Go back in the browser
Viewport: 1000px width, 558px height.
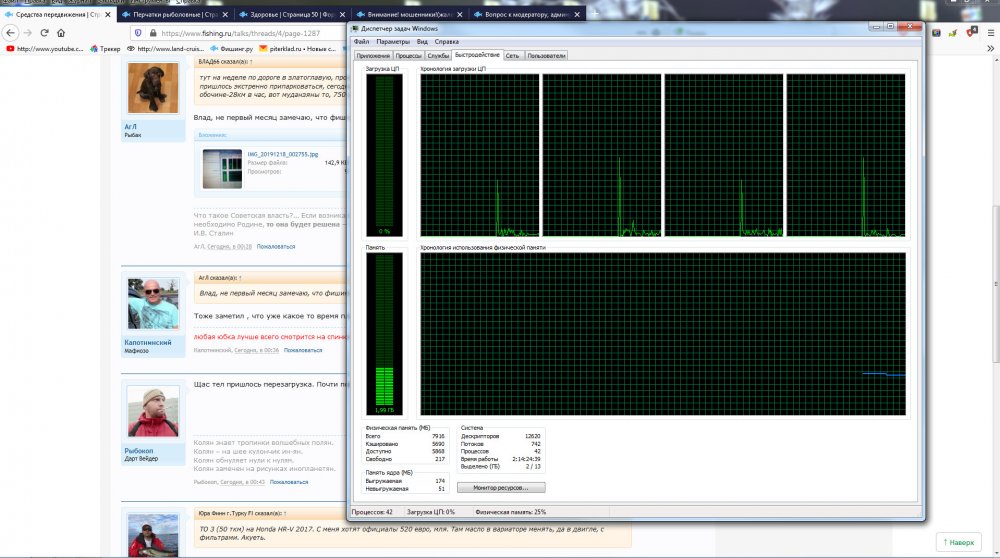point(10,33)
